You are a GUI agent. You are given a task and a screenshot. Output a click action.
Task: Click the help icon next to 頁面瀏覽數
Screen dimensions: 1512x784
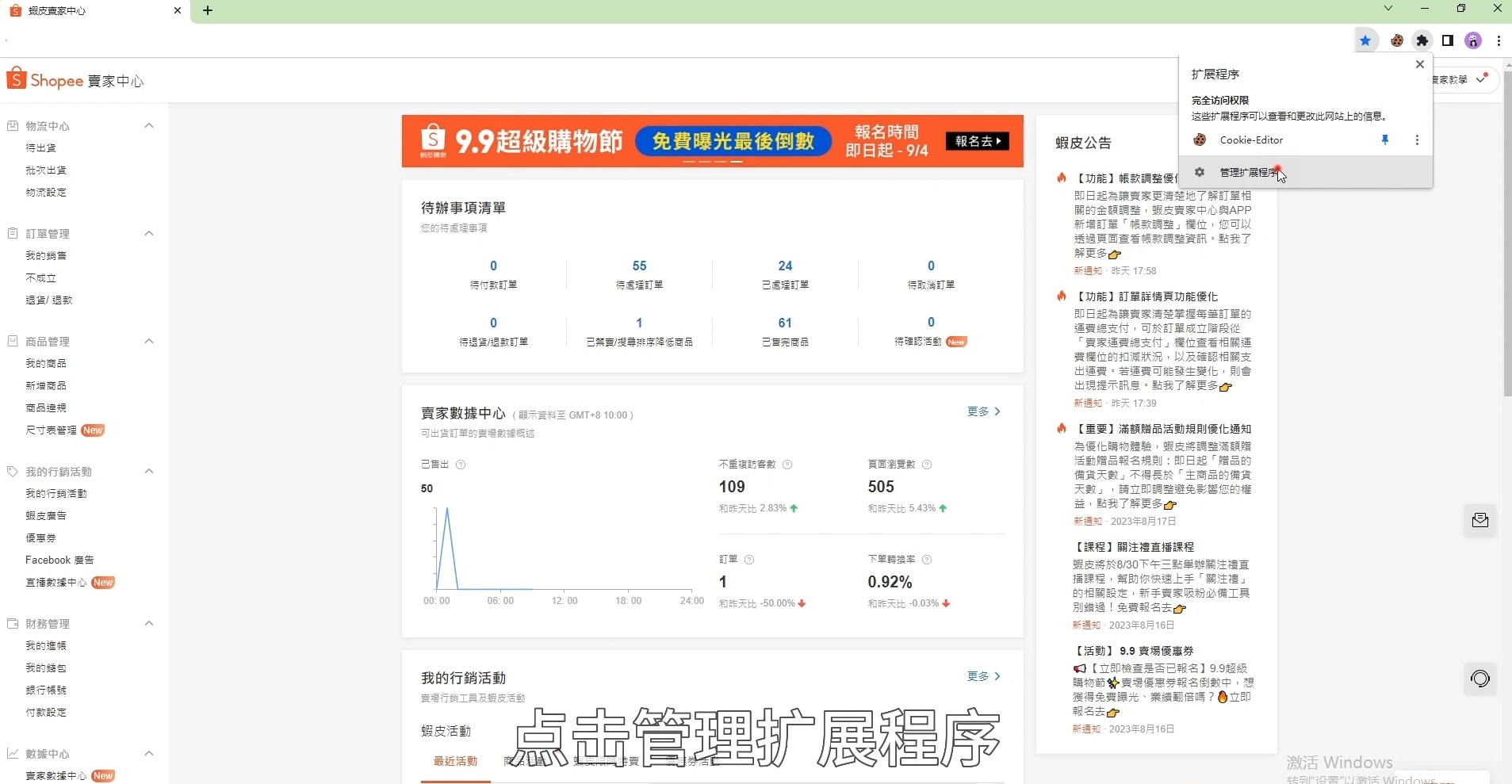[x=927, y=465]
